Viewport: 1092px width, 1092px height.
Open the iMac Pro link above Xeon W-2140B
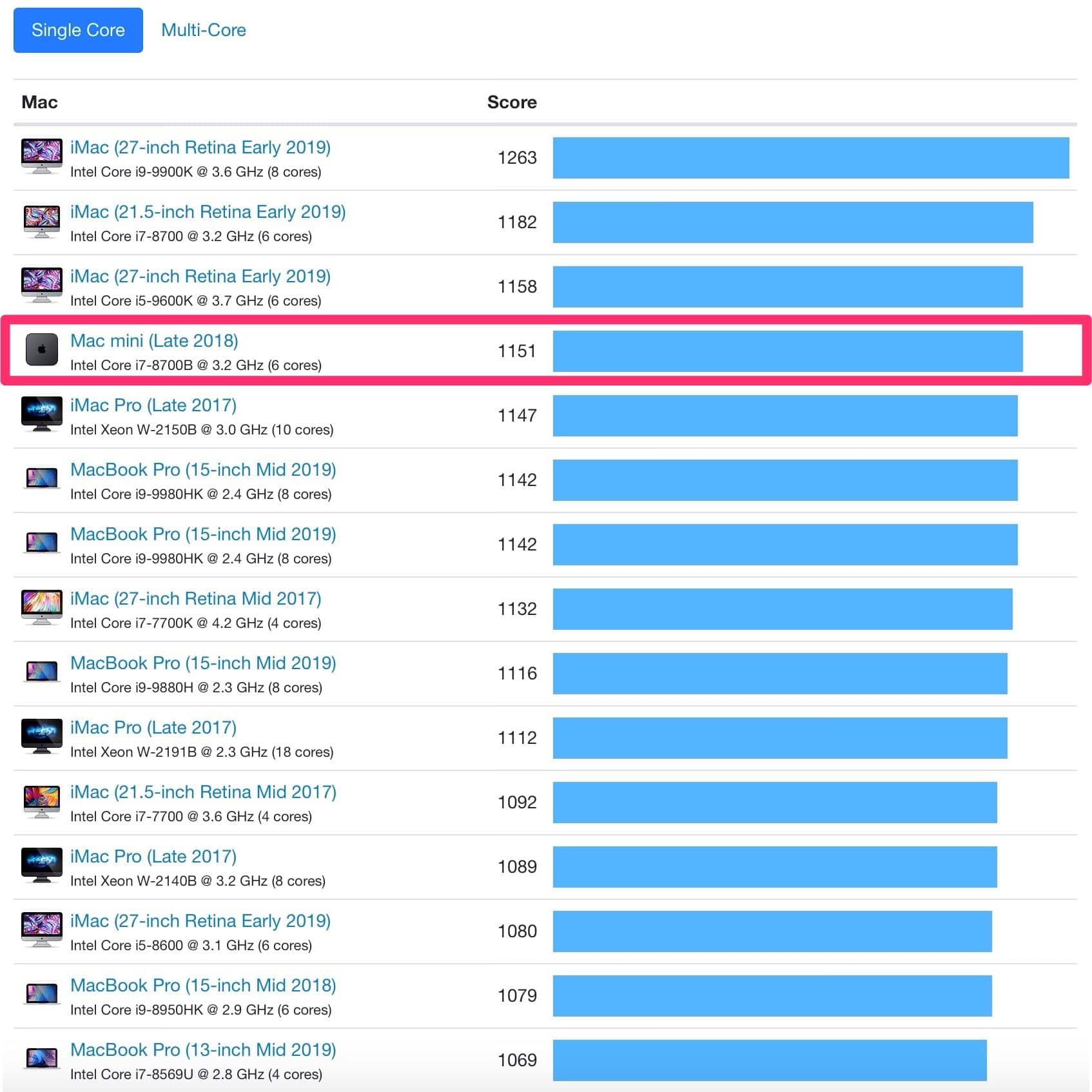point(153,857)
